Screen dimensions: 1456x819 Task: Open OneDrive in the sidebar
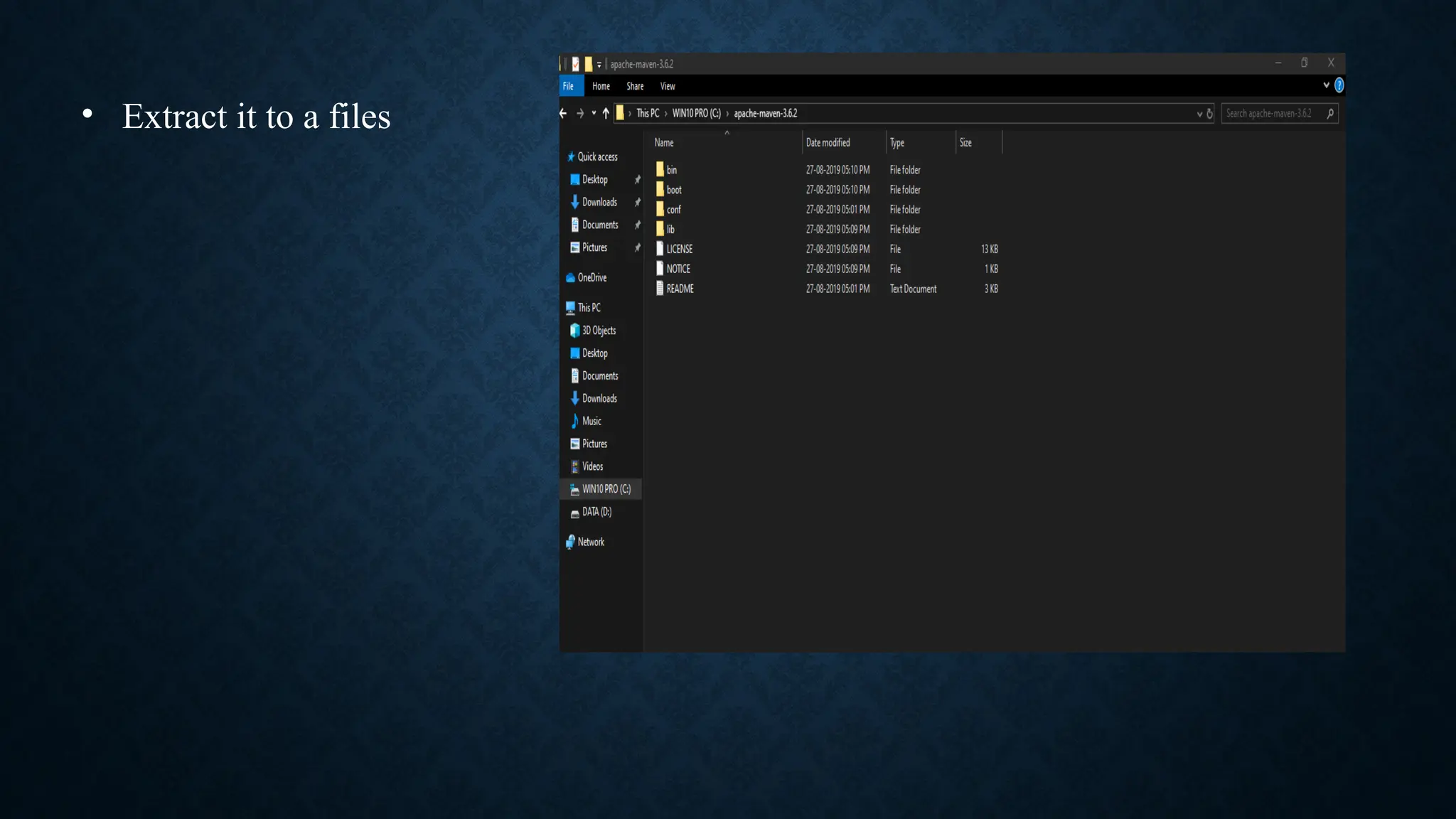pos(591,277)
